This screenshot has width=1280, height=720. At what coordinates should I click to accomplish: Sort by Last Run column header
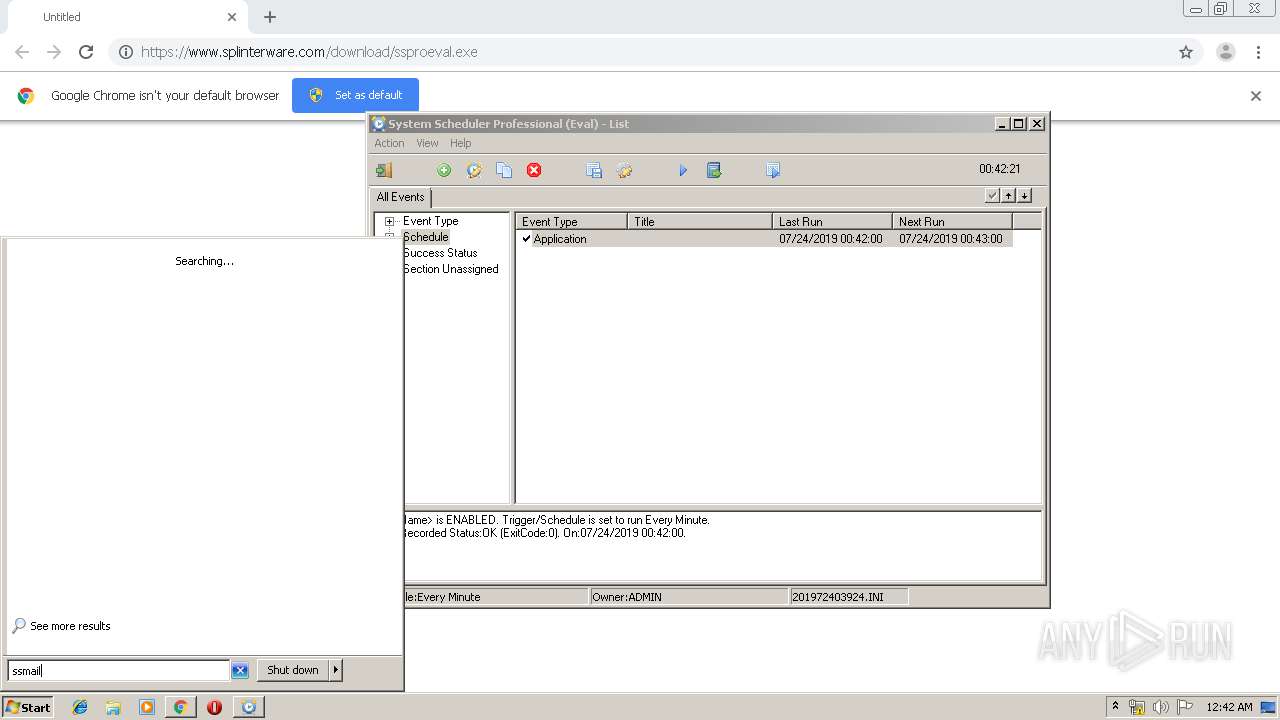point(832,222)
